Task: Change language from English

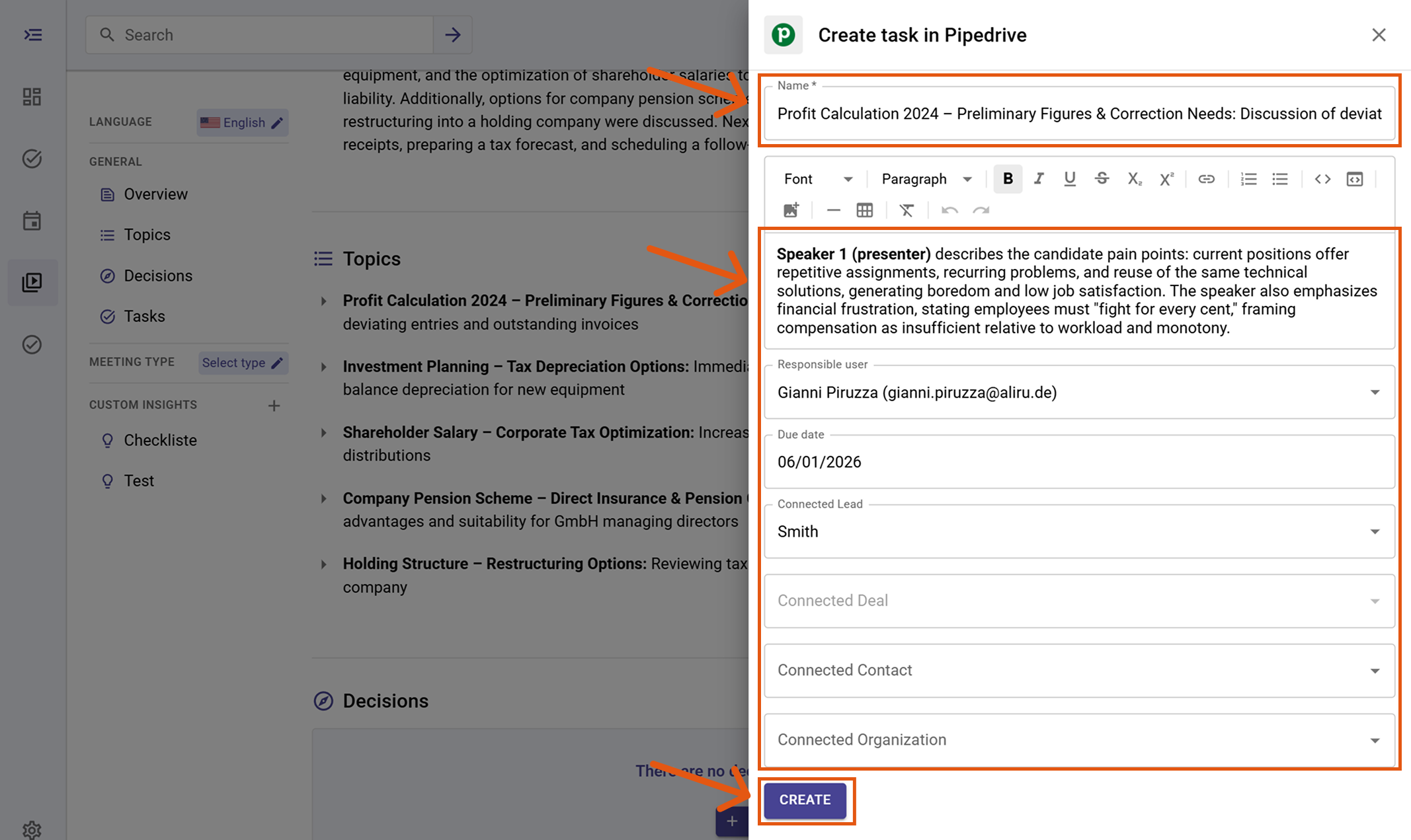Action: click(242, 123)
